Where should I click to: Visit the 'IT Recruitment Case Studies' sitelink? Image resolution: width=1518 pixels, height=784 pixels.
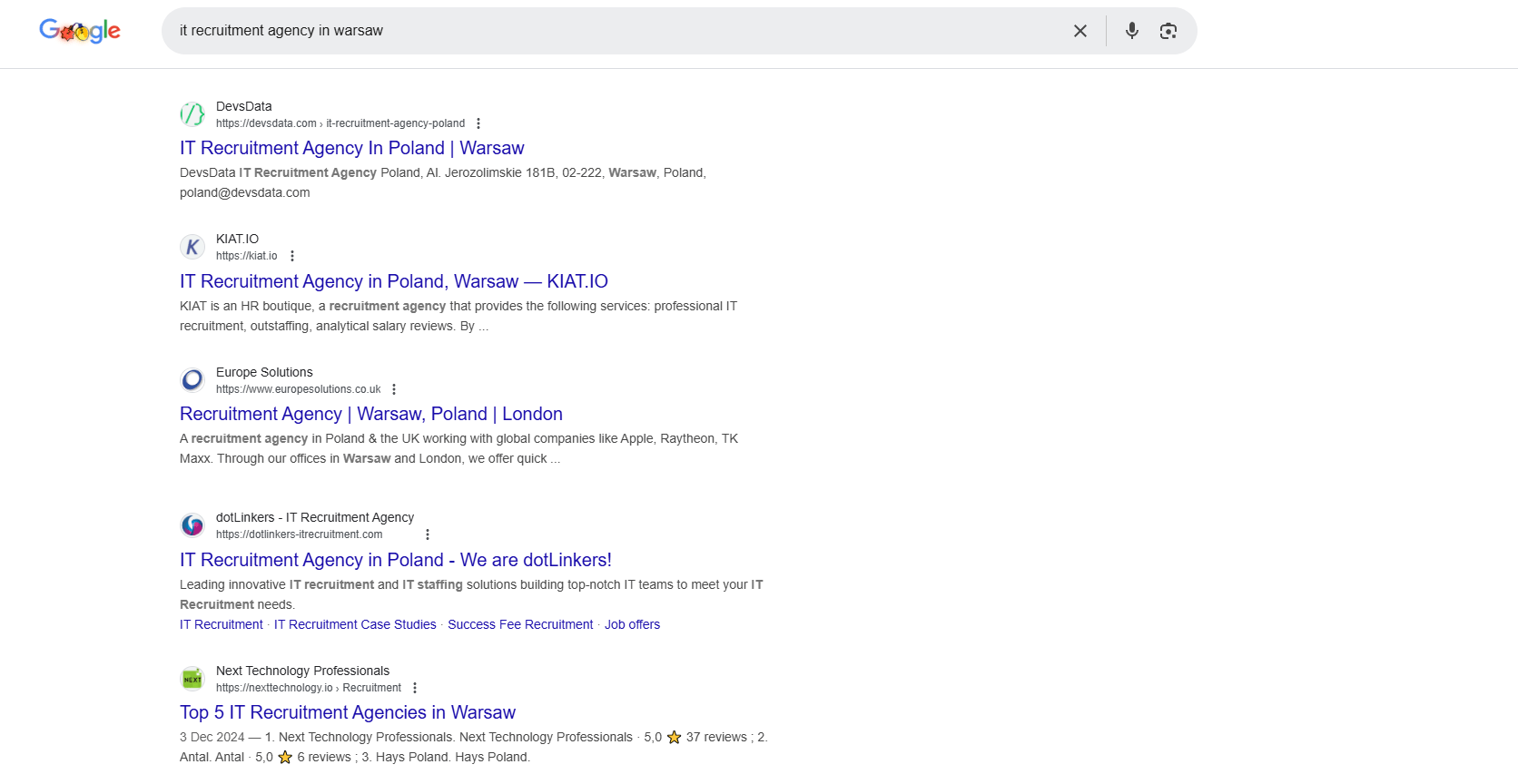coord(355,624)
